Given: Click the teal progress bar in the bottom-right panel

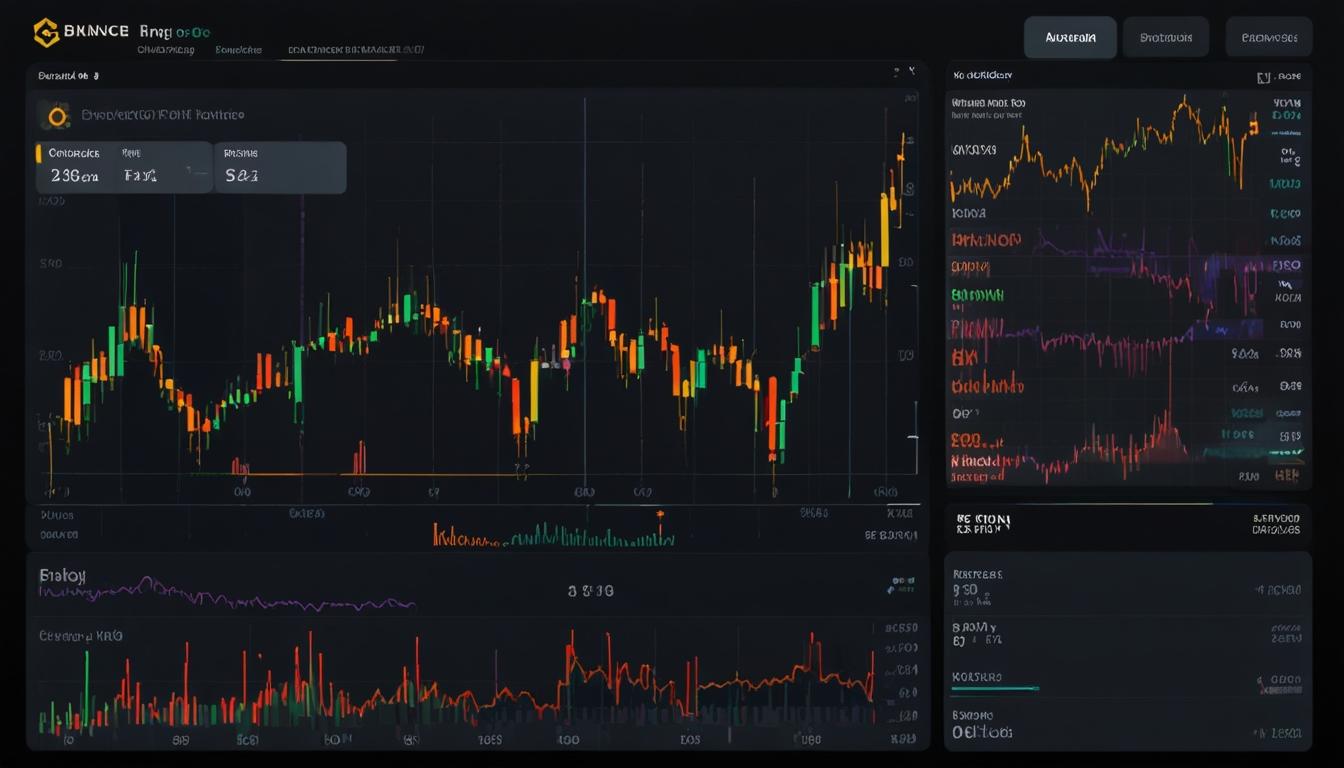Looking at the screenshot, I should 996,688.
